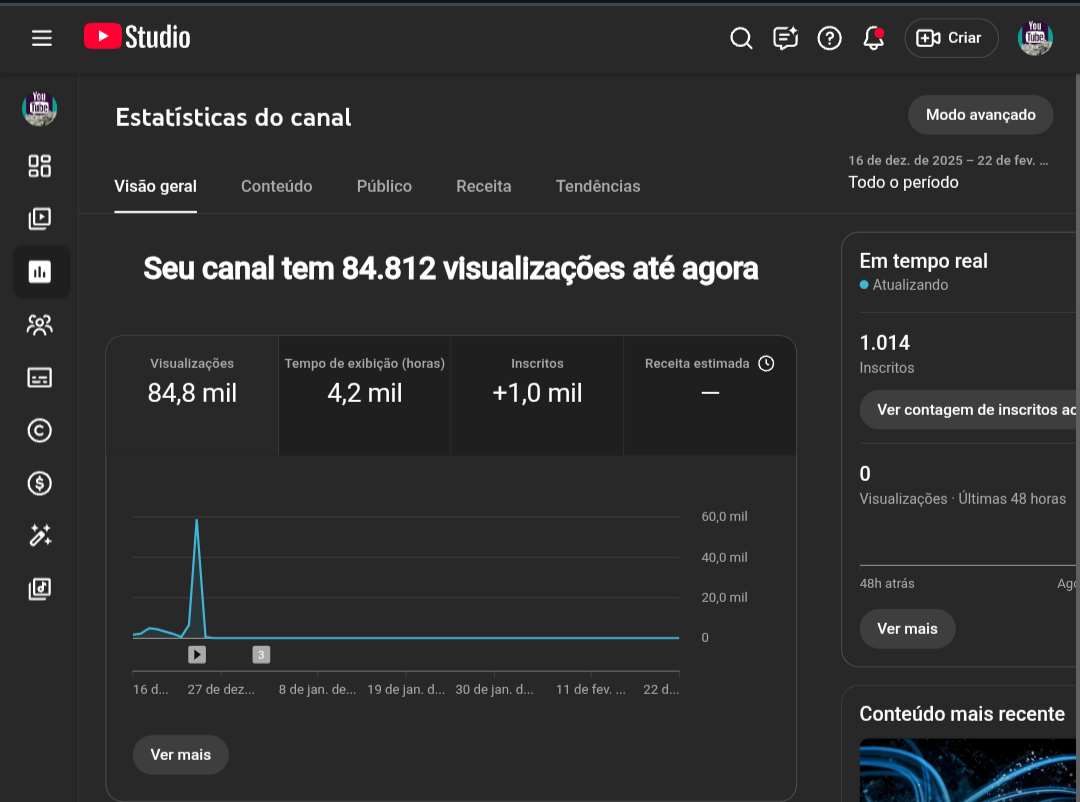Open the Dashboard icon in sidebar
Viewport: 1080px width, 802px height.
[40, 166]
